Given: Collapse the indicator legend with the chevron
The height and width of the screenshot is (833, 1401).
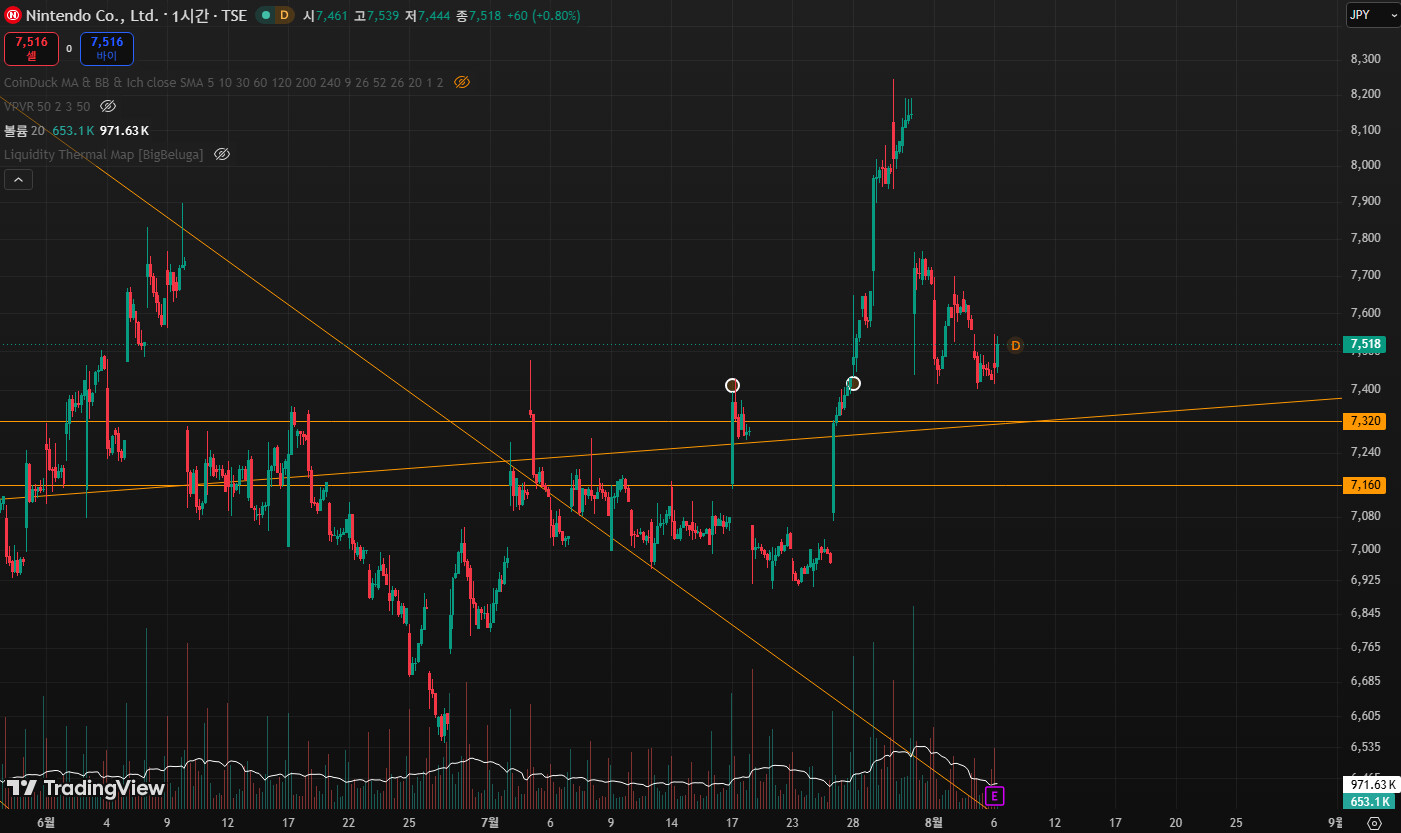Looking at the screenshot, I should tap(18, 180).
